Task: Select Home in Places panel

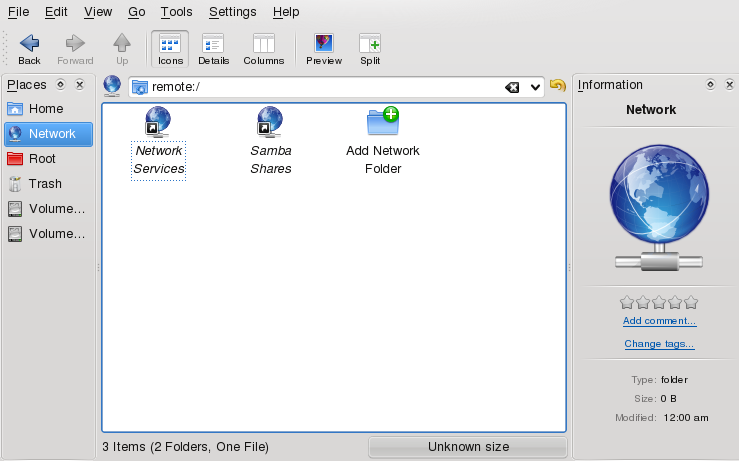Action: tap(48, 109)
